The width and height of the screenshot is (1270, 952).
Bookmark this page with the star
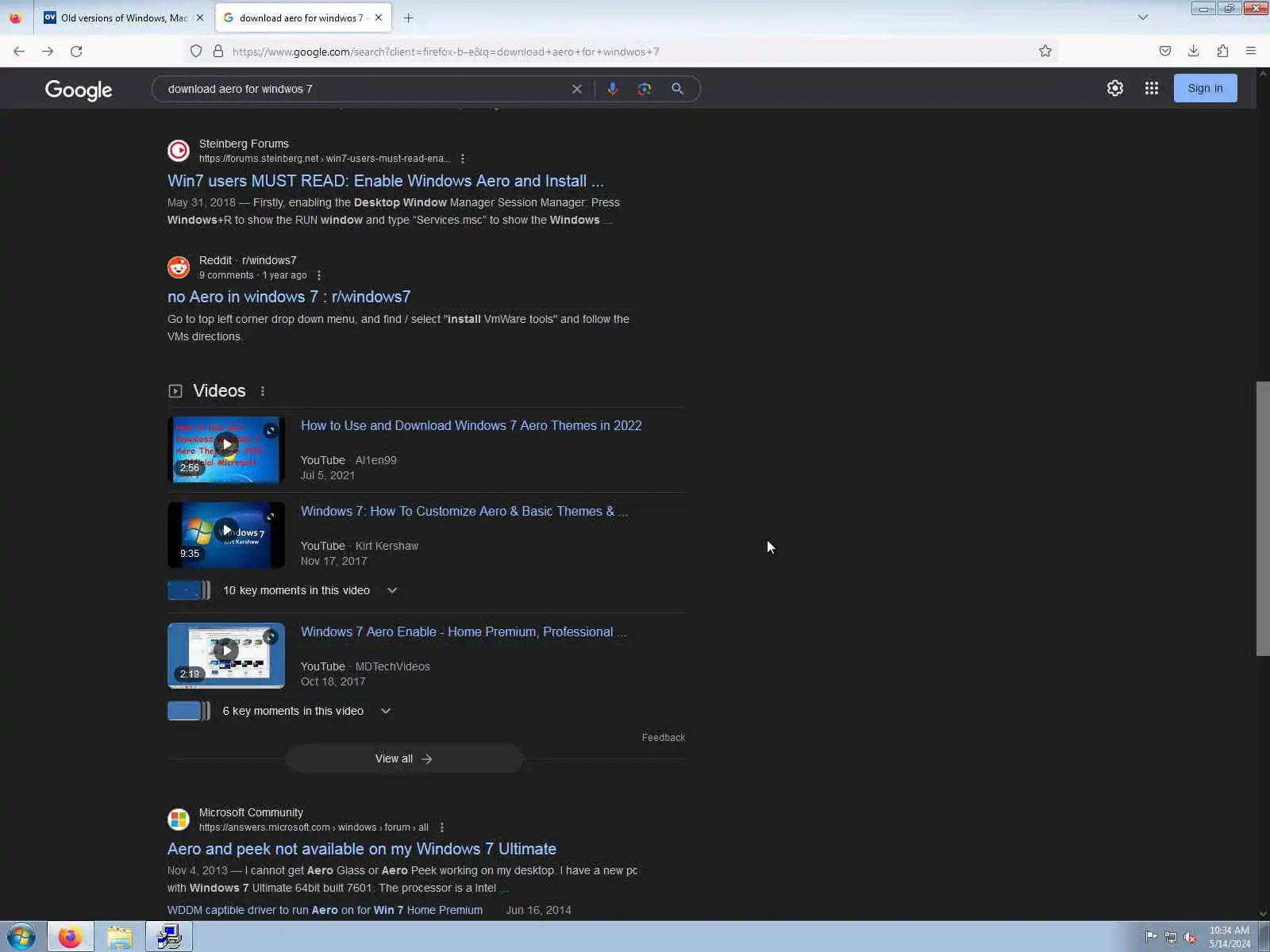point(1045,52)
